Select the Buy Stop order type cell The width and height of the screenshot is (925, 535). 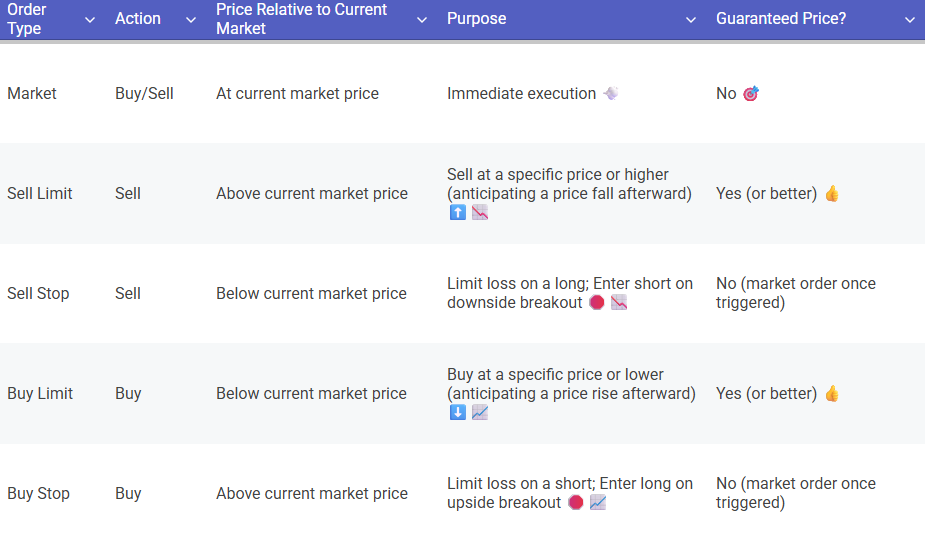38,494
